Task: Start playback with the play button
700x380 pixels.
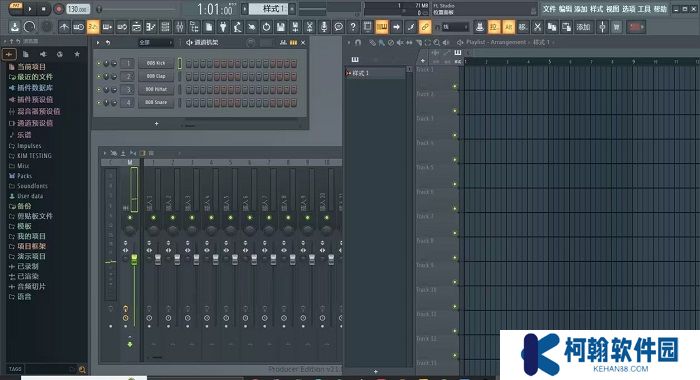Action: point(29,8)
